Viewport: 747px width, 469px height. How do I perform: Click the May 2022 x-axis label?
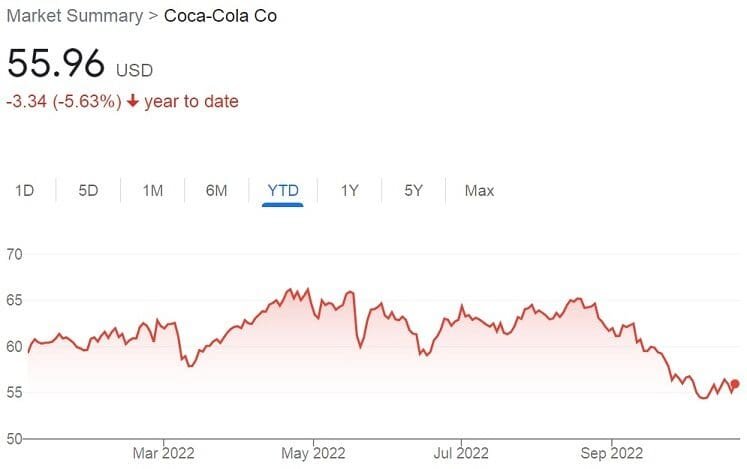click(x=313, y=453)
